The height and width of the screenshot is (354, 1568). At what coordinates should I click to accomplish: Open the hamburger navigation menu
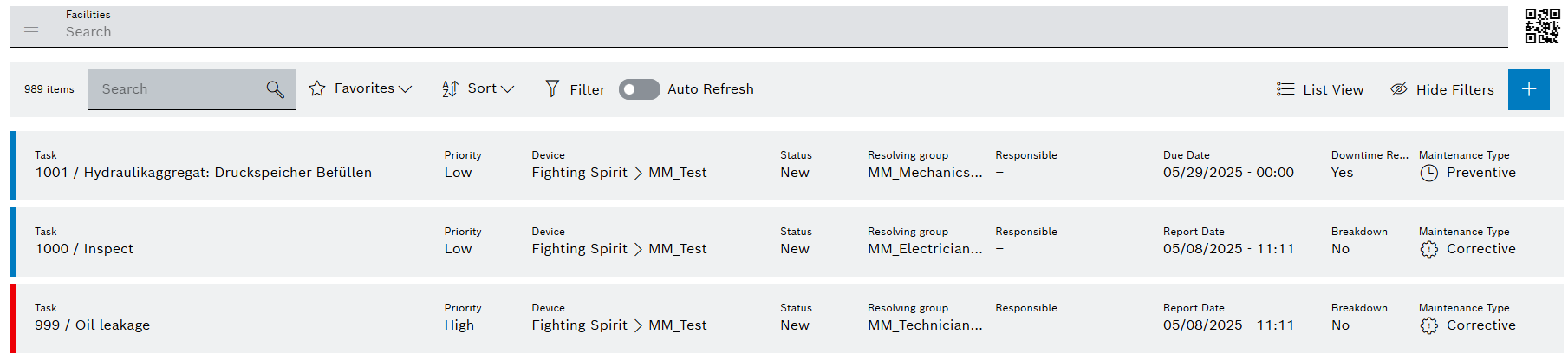tap(31, 28)
